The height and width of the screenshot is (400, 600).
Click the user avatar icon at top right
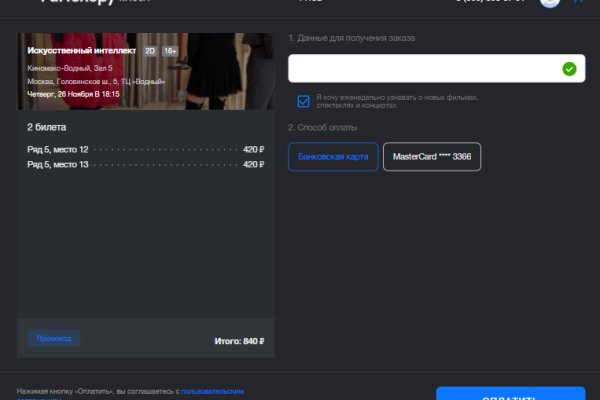[549, 3]
